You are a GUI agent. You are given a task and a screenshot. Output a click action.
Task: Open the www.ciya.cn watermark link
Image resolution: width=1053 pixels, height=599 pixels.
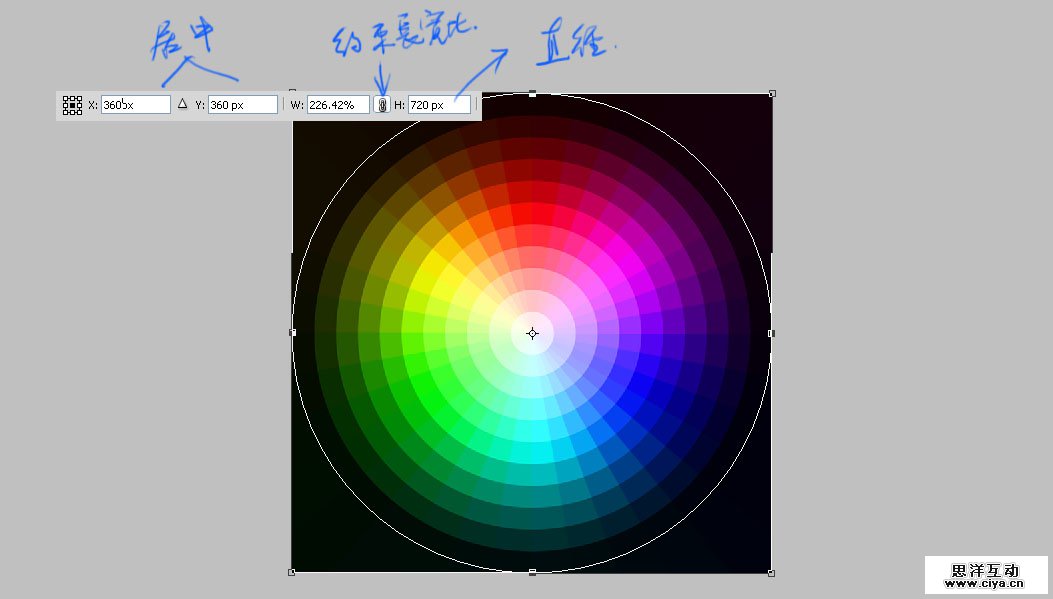pyautogui.click(x=986, y=584)
